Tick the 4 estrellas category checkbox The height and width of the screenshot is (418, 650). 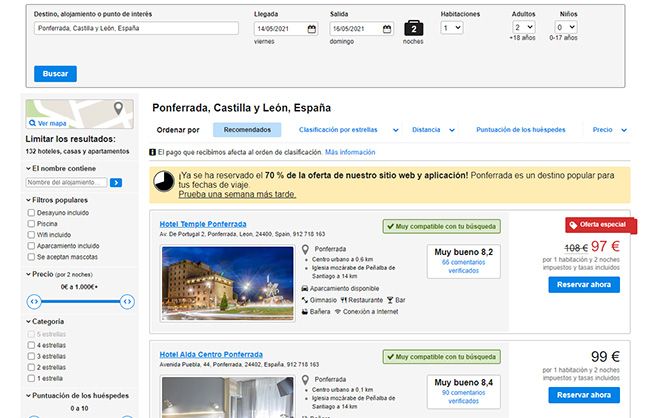[31, 345]
